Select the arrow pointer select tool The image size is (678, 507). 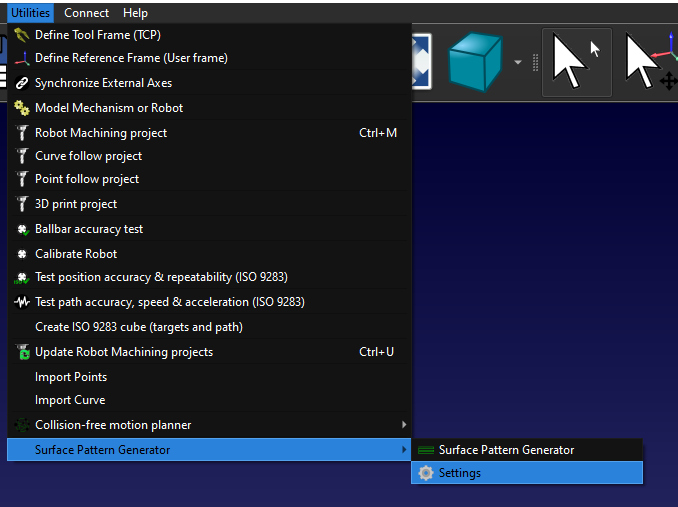tap(577, 62)
